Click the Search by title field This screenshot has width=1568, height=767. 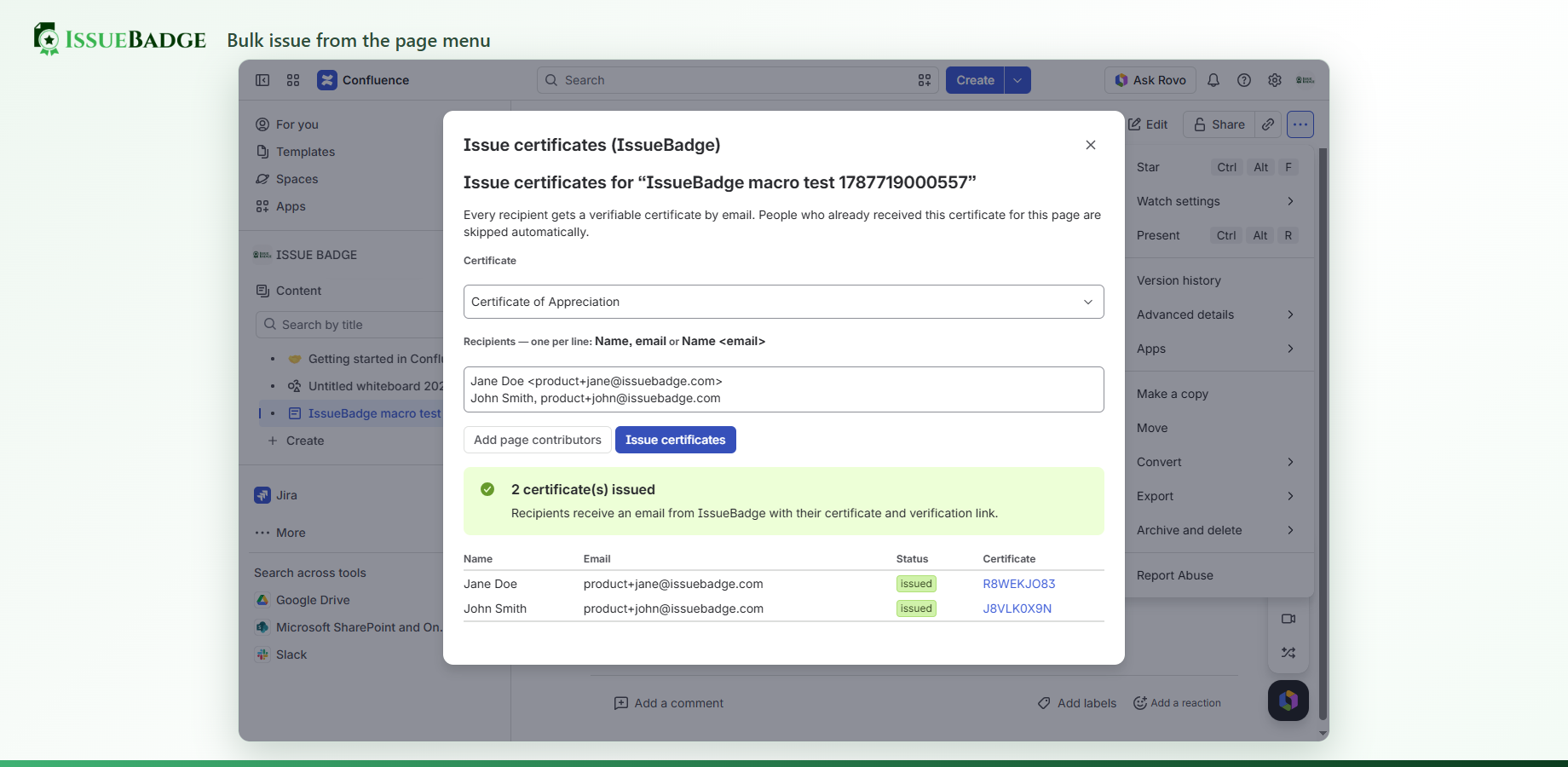click(349, 325)
